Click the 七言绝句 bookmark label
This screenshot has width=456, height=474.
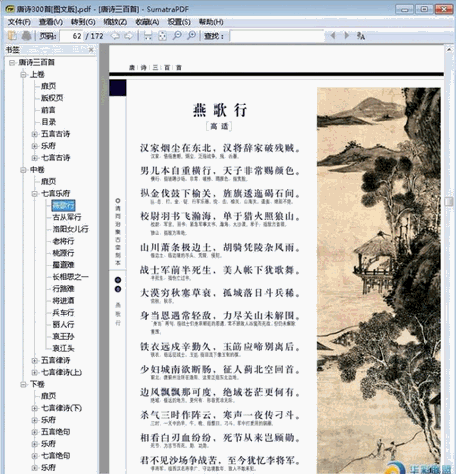pyautogui.click(x=55, y=456)
